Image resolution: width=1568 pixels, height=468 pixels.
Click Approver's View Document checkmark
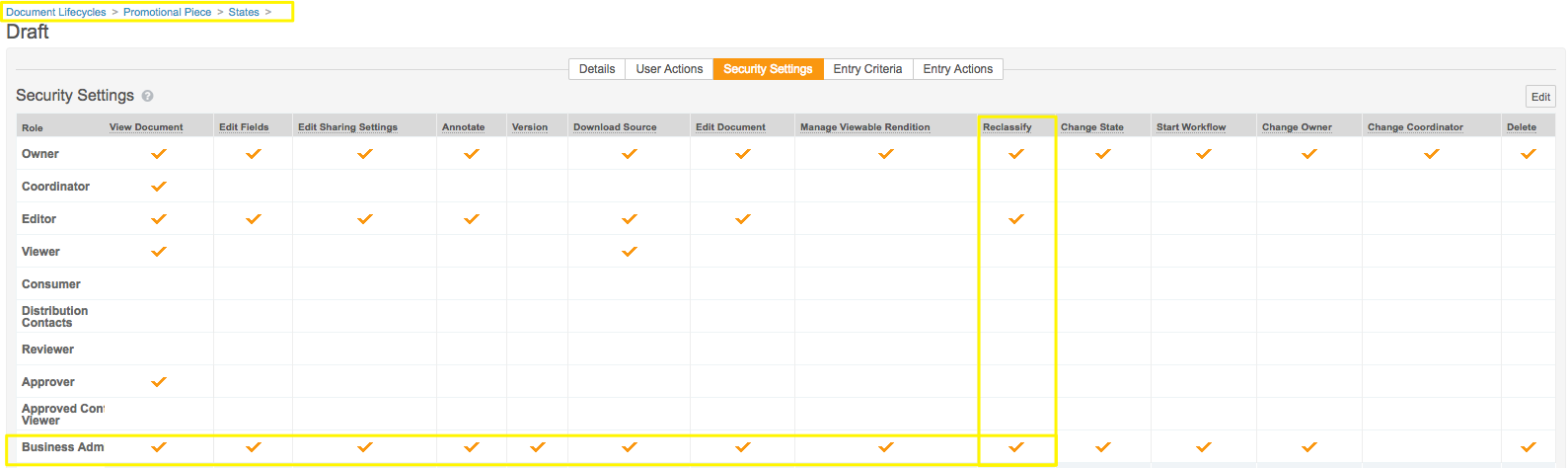[159, 382]
